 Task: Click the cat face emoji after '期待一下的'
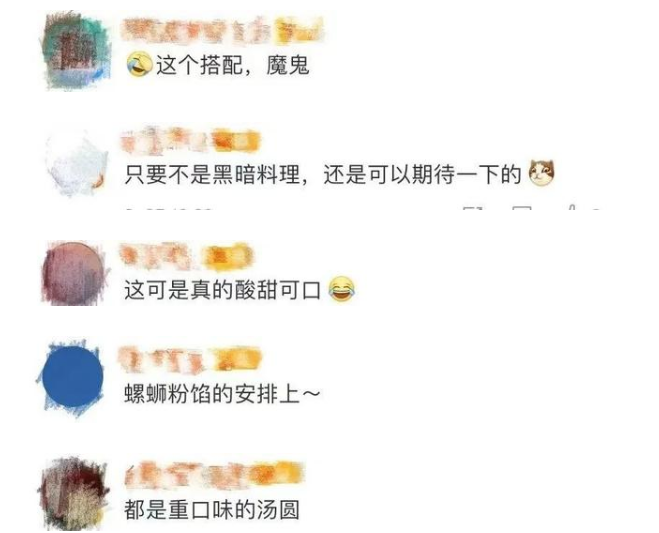(x=542, y=173)
